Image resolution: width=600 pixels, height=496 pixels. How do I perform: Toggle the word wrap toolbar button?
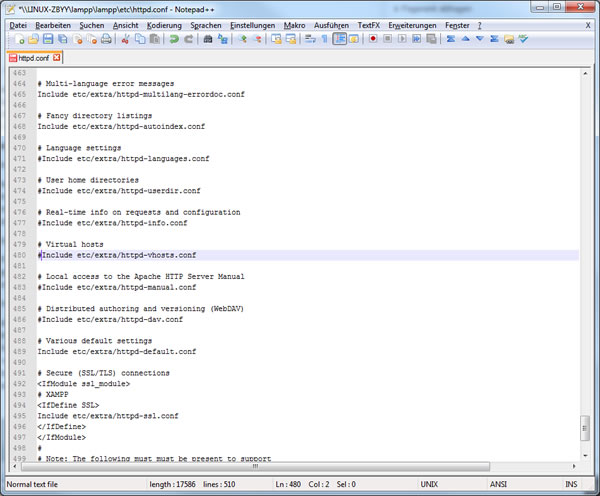pos(310,40)
